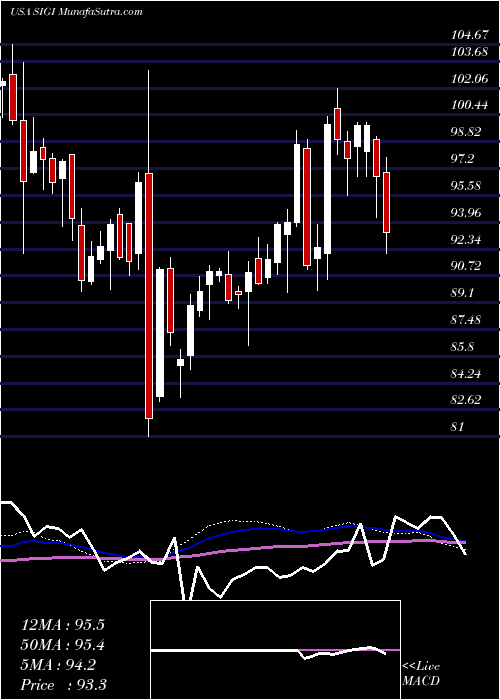Viewport: 500px width, 700px height.
Task: Select the 84.24 price axis label
Action: tap(467, 373)
